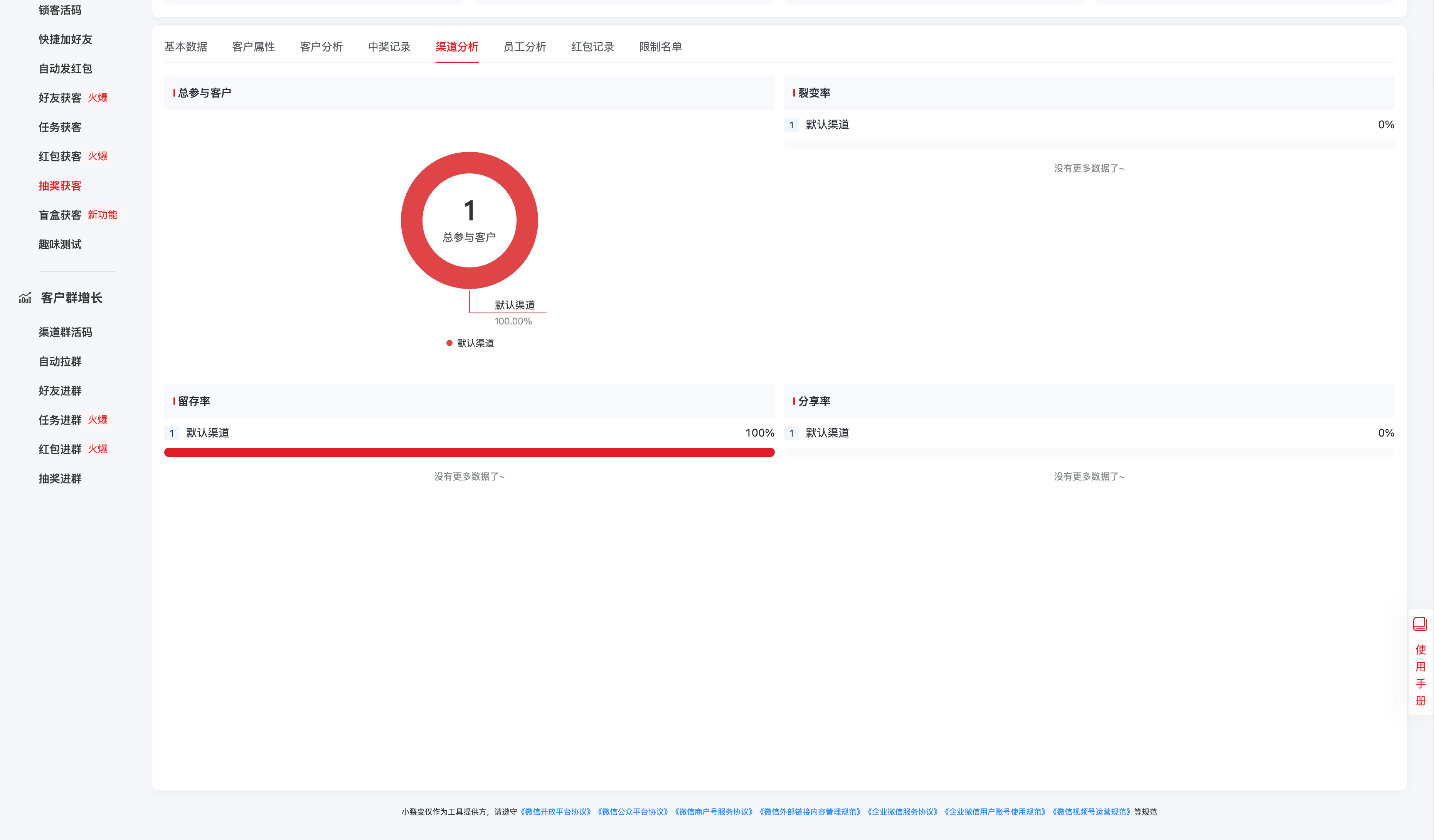
Task: Open the 限制名单 tab
Action: [x=660, y=47]
